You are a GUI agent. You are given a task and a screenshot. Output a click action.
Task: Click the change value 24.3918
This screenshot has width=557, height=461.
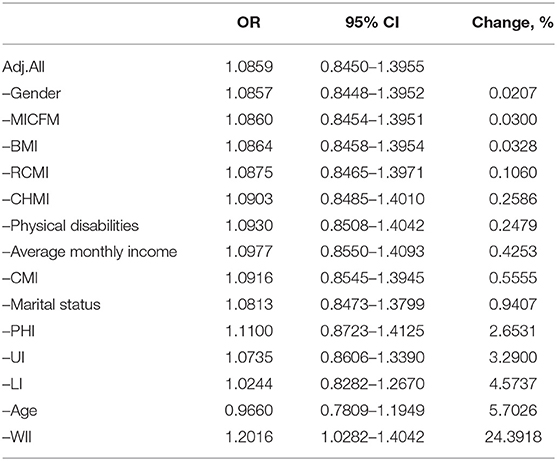513,436
